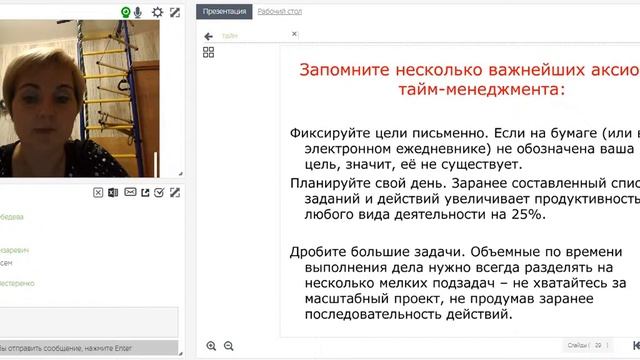The image size is (640, 360).
Task: Expand the chat panel to fullscreen
Action: click(175, 192)
